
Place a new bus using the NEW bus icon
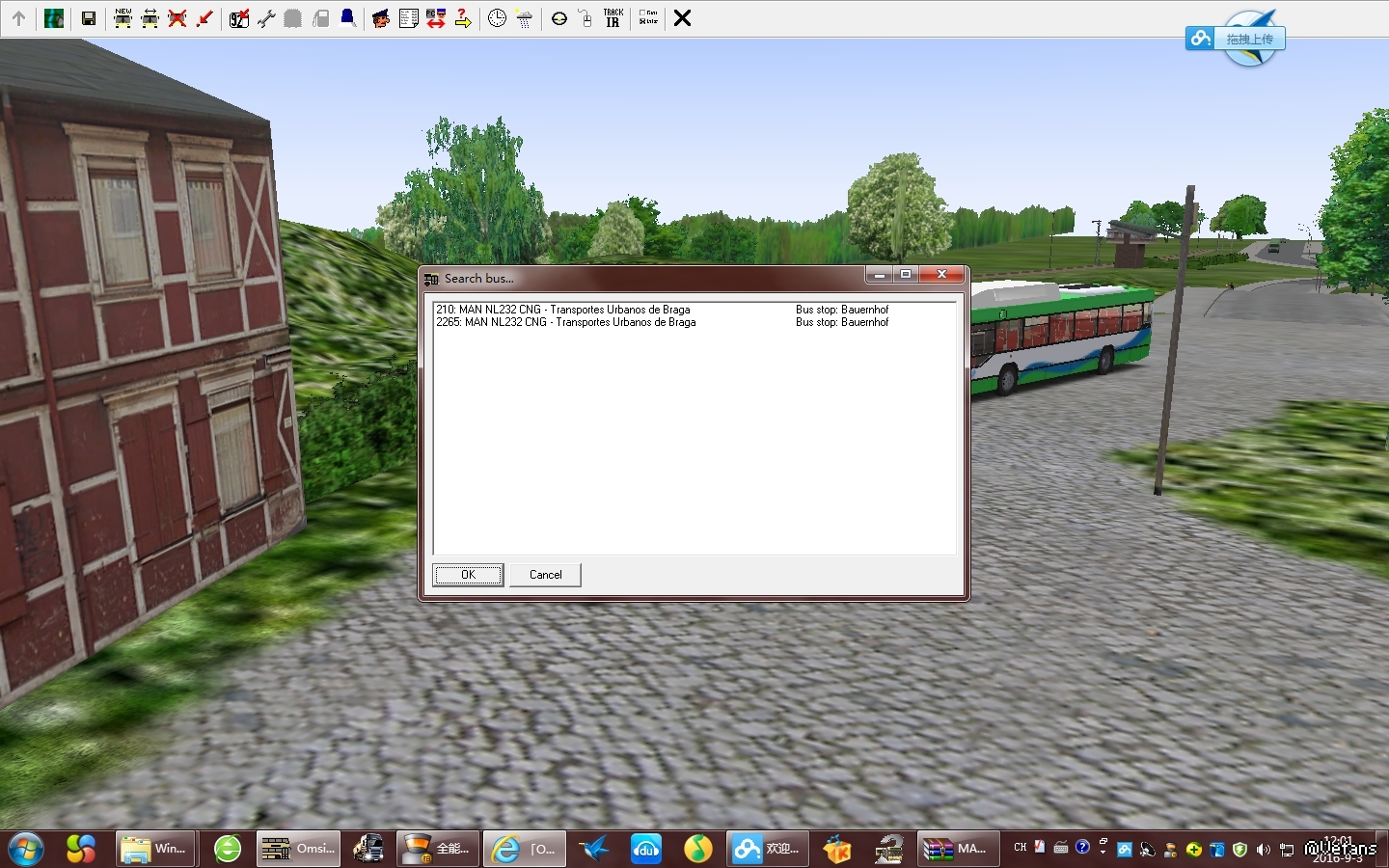click(123, 18)
